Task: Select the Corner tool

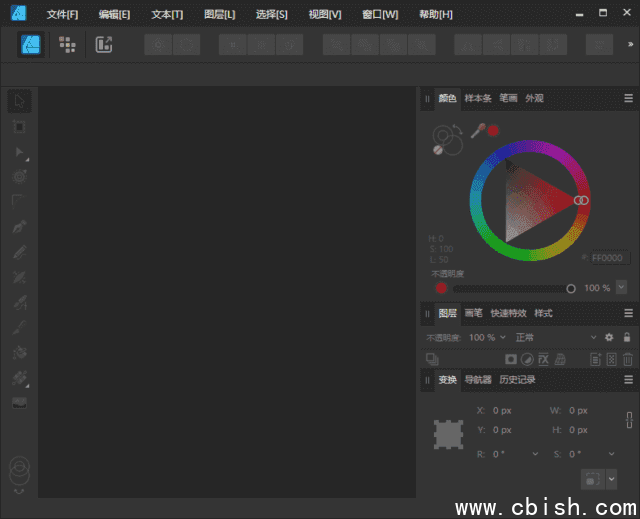Action: pyautogui.click(x=18, y=202)
